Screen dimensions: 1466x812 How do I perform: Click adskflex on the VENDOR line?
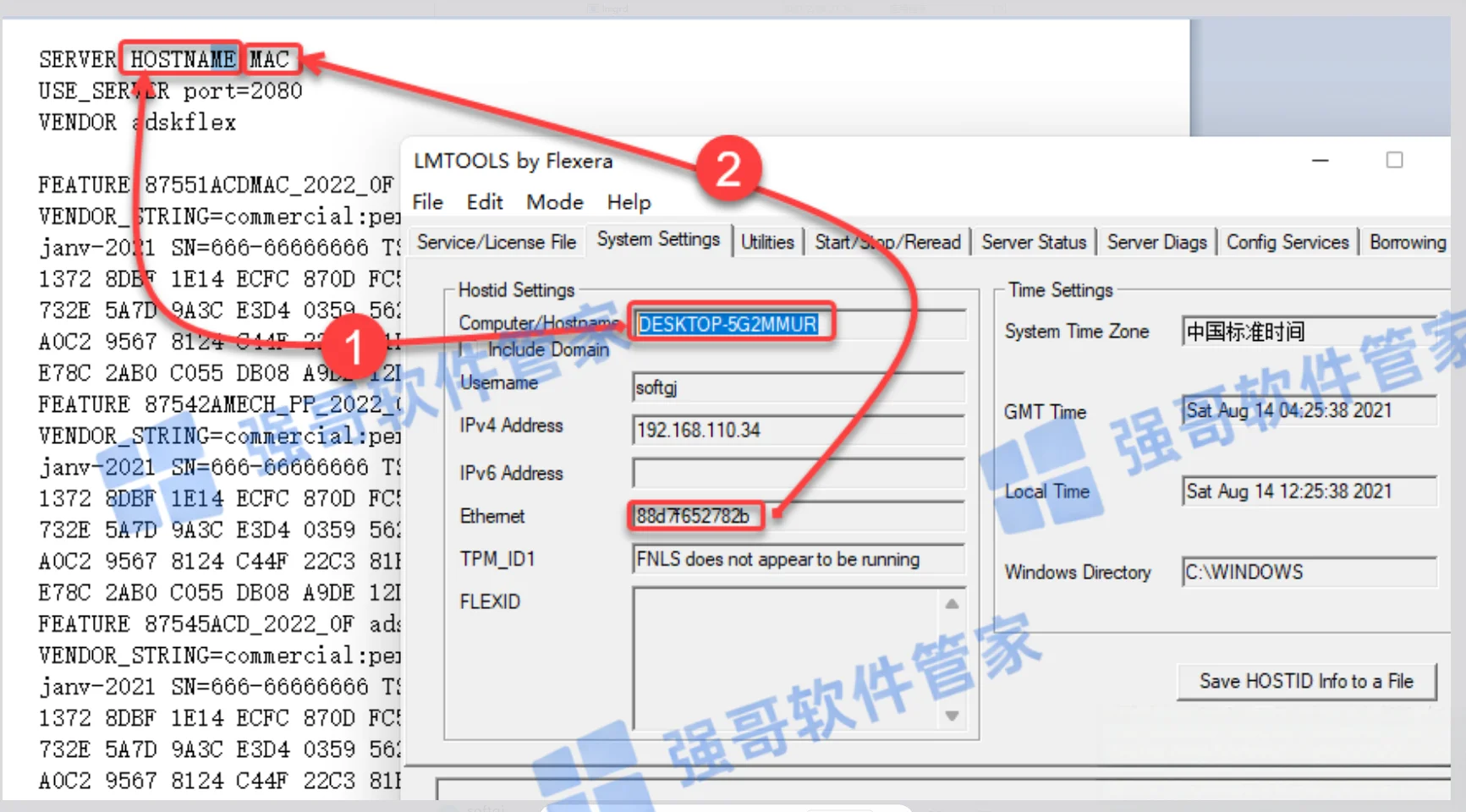point(184,122)
